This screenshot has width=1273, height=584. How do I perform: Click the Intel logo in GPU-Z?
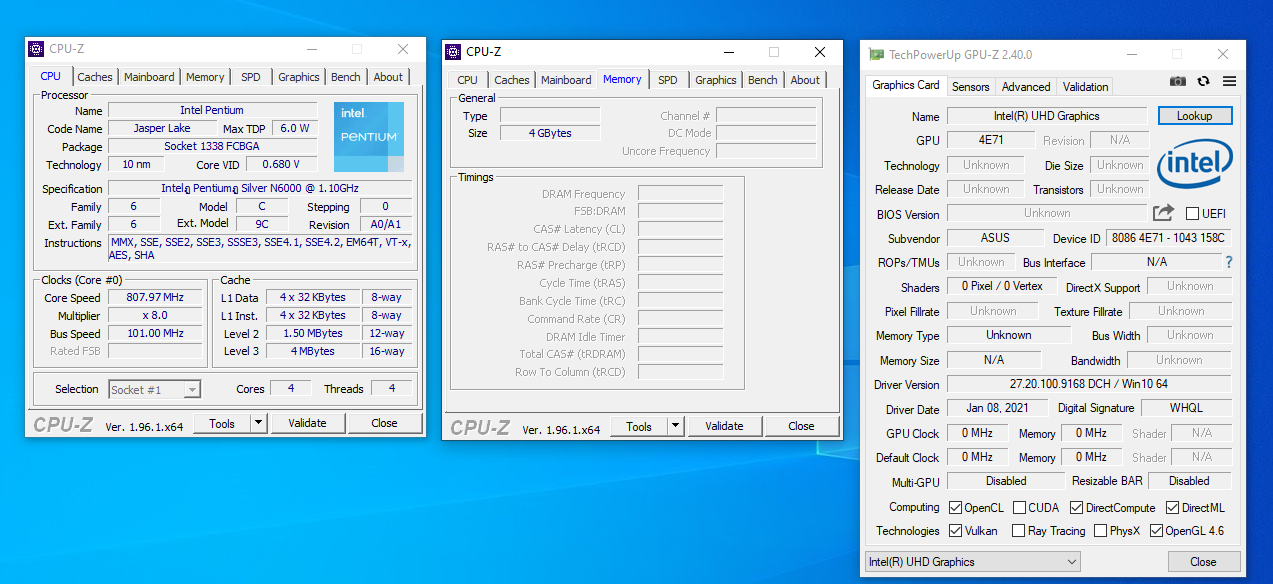[x=1195, y=164]
